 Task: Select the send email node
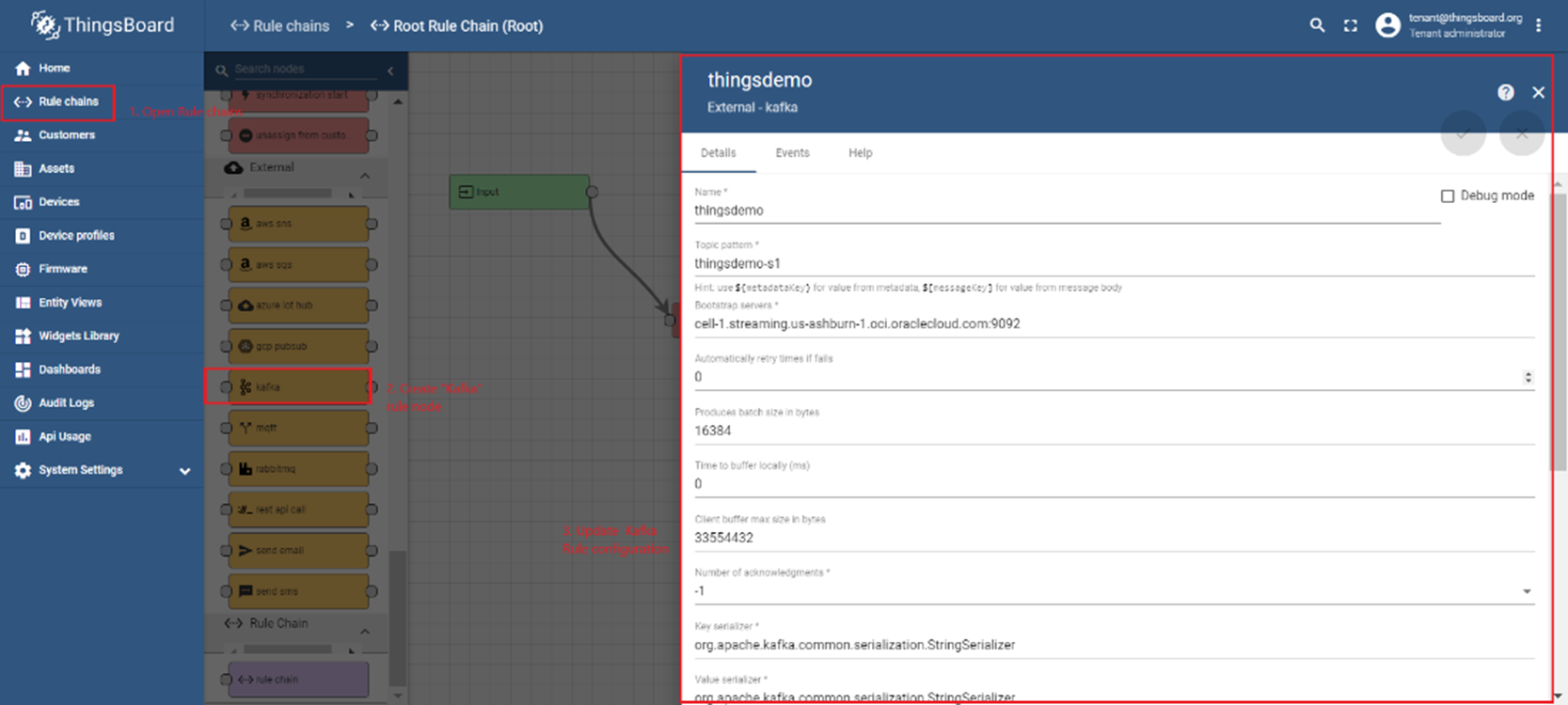pos(298,550)
